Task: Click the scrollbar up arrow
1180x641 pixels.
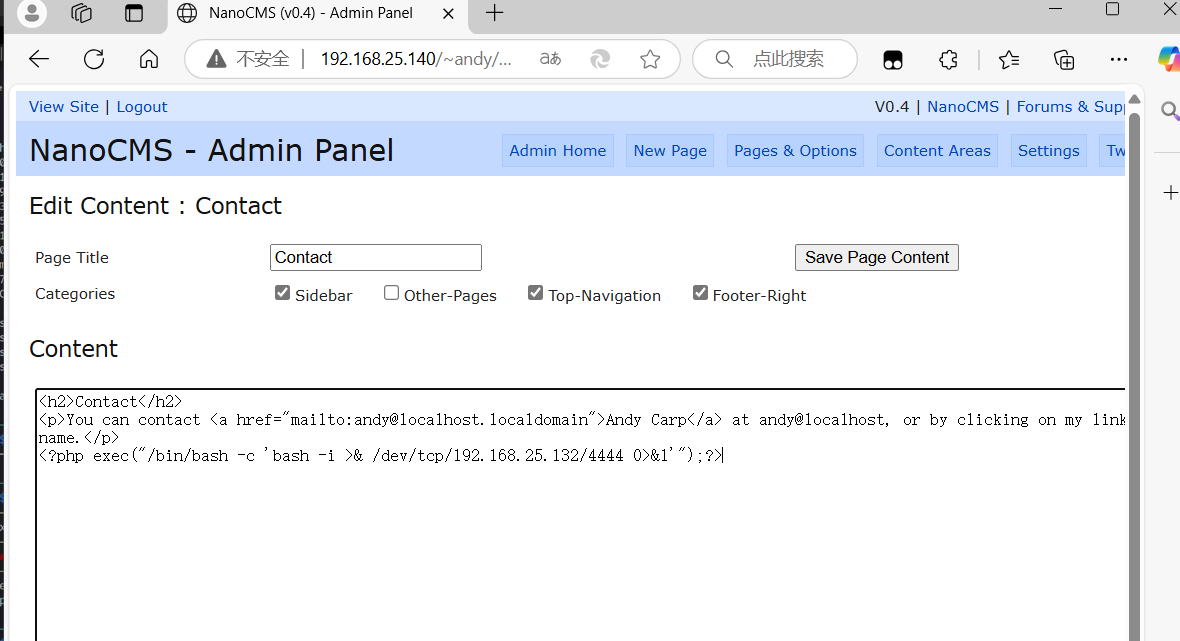Action: (1134, 99)
